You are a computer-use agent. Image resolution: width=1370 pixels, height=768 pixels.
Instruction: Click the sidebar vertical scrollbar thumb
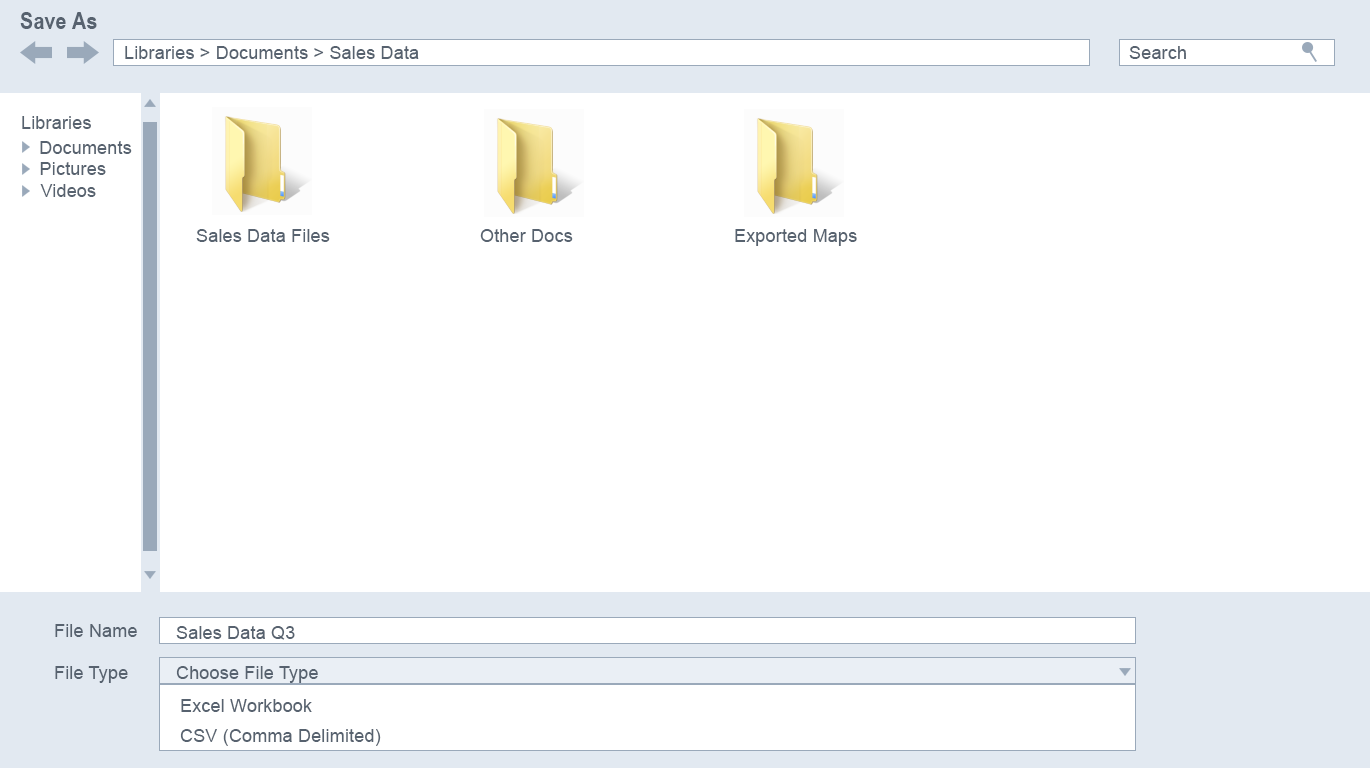pos(150,337)
